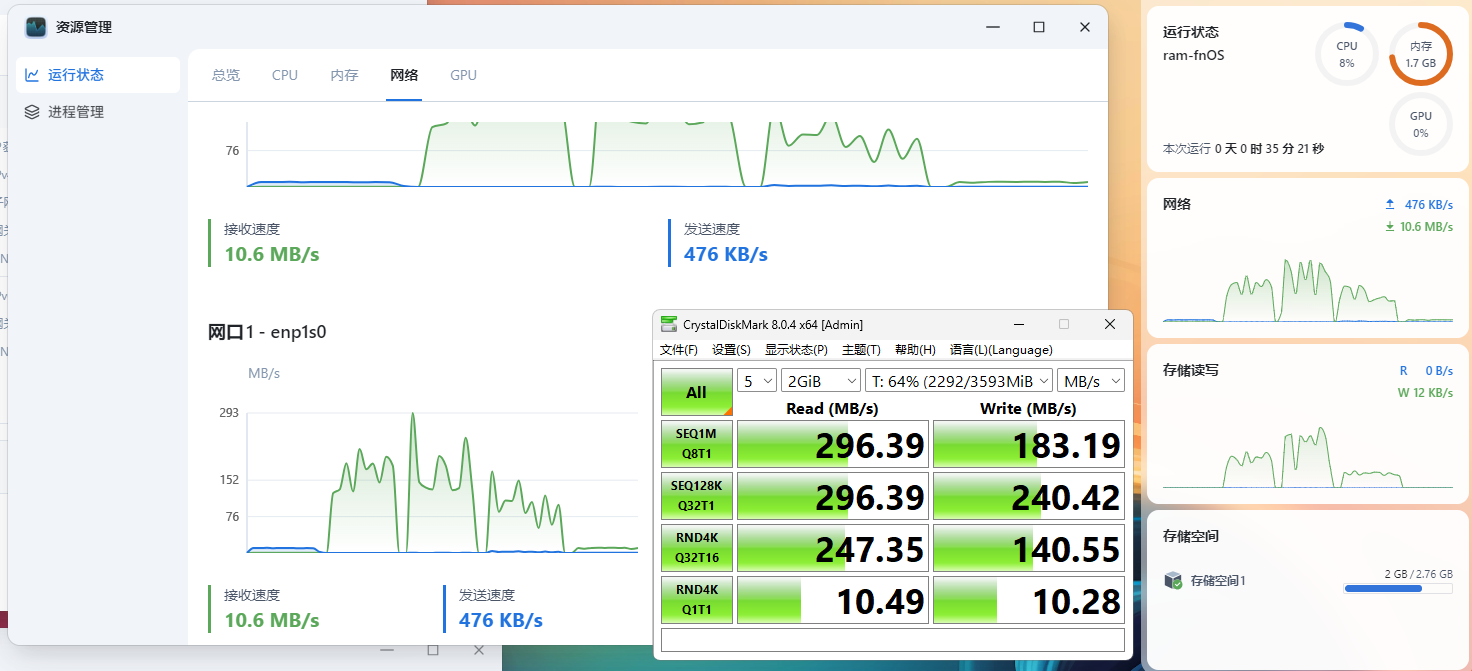Click SEQ128K write result 240.42
This screenshot has width=1472, height=671.
(1029, 496)
